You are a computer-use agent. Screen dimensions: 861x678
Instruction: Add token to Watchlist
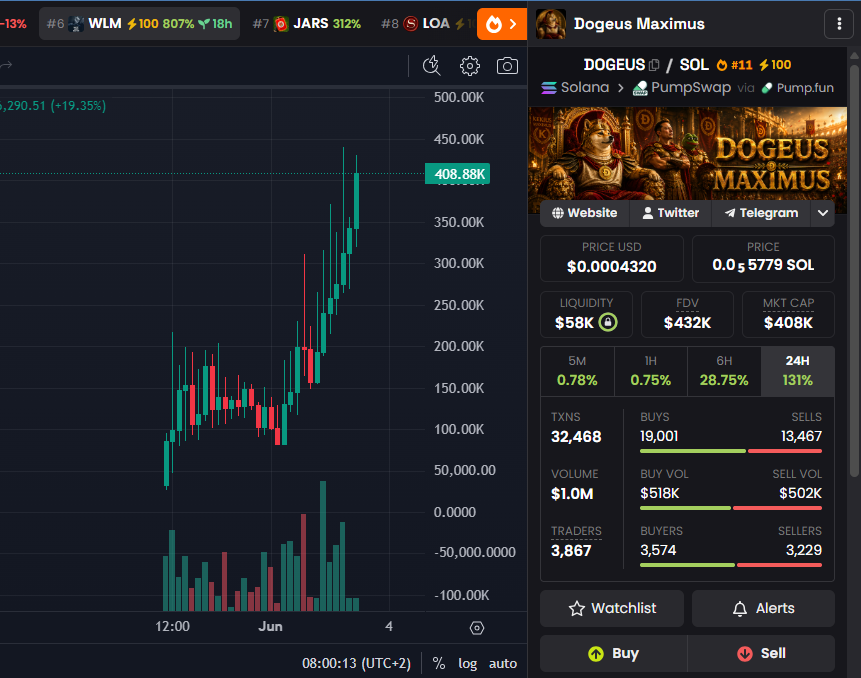612,608
